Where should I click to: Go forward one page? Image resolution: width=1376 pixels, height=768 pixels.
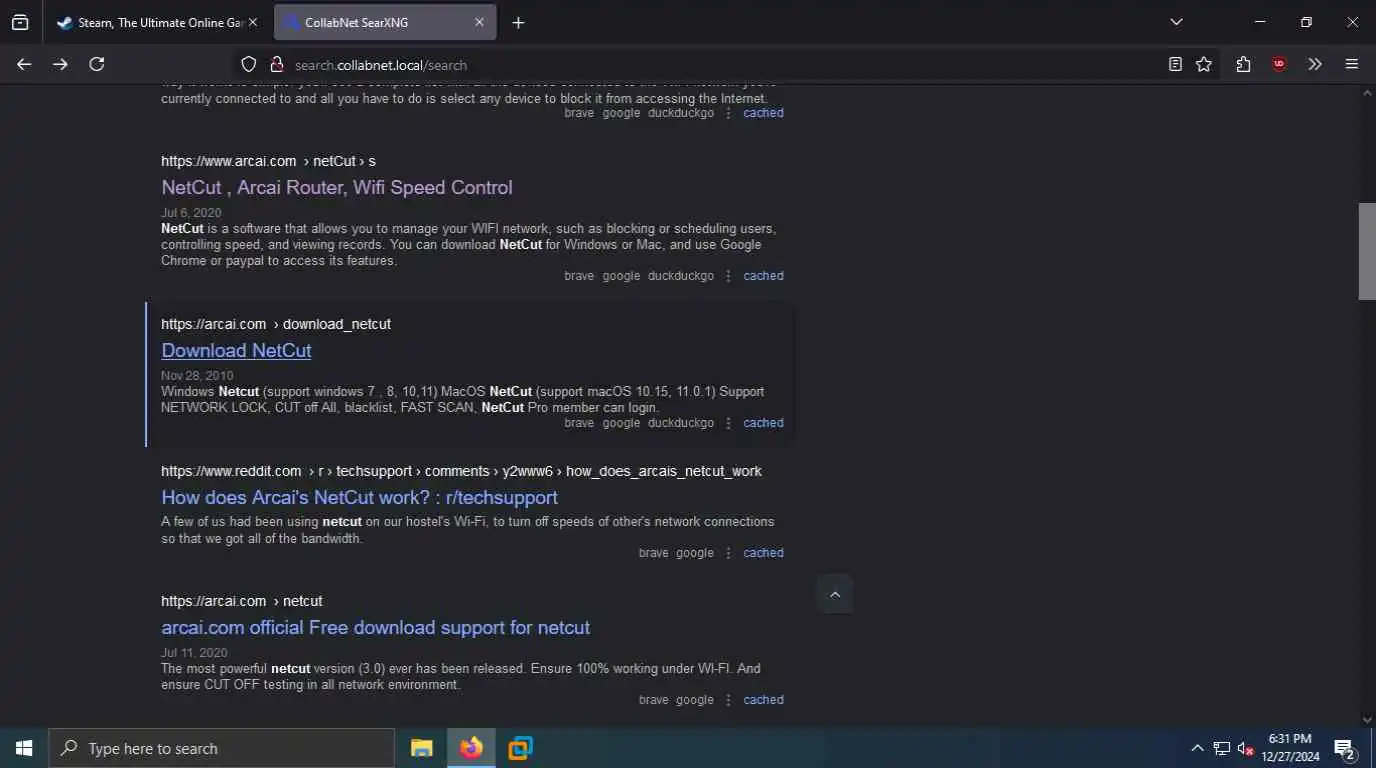(x=60, y=64)
